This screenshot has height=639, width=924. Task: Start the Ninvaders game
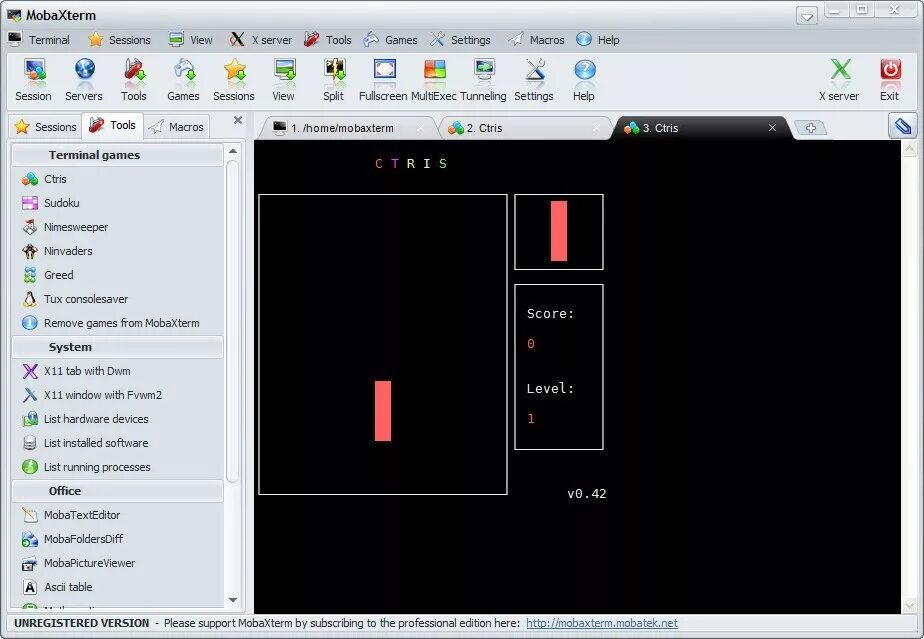(x=57, y=251)
